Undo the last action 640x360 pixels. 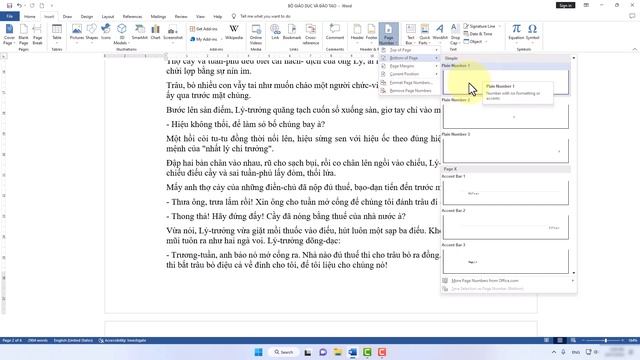(19, 6)
